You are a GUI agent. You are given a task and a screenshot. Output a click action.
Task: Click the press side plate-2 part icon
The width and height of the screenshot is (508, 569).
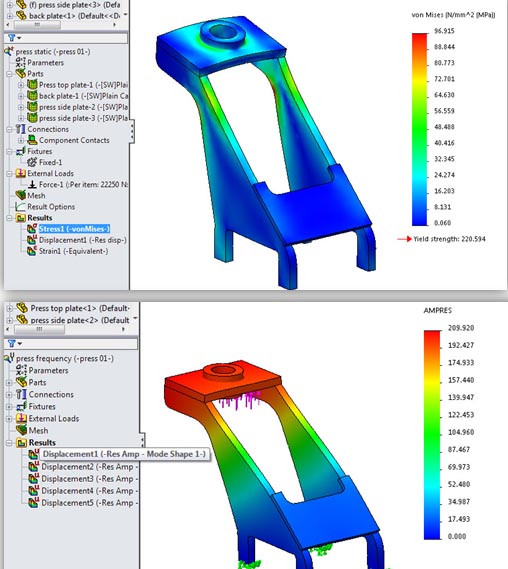(x=32, y=107)
